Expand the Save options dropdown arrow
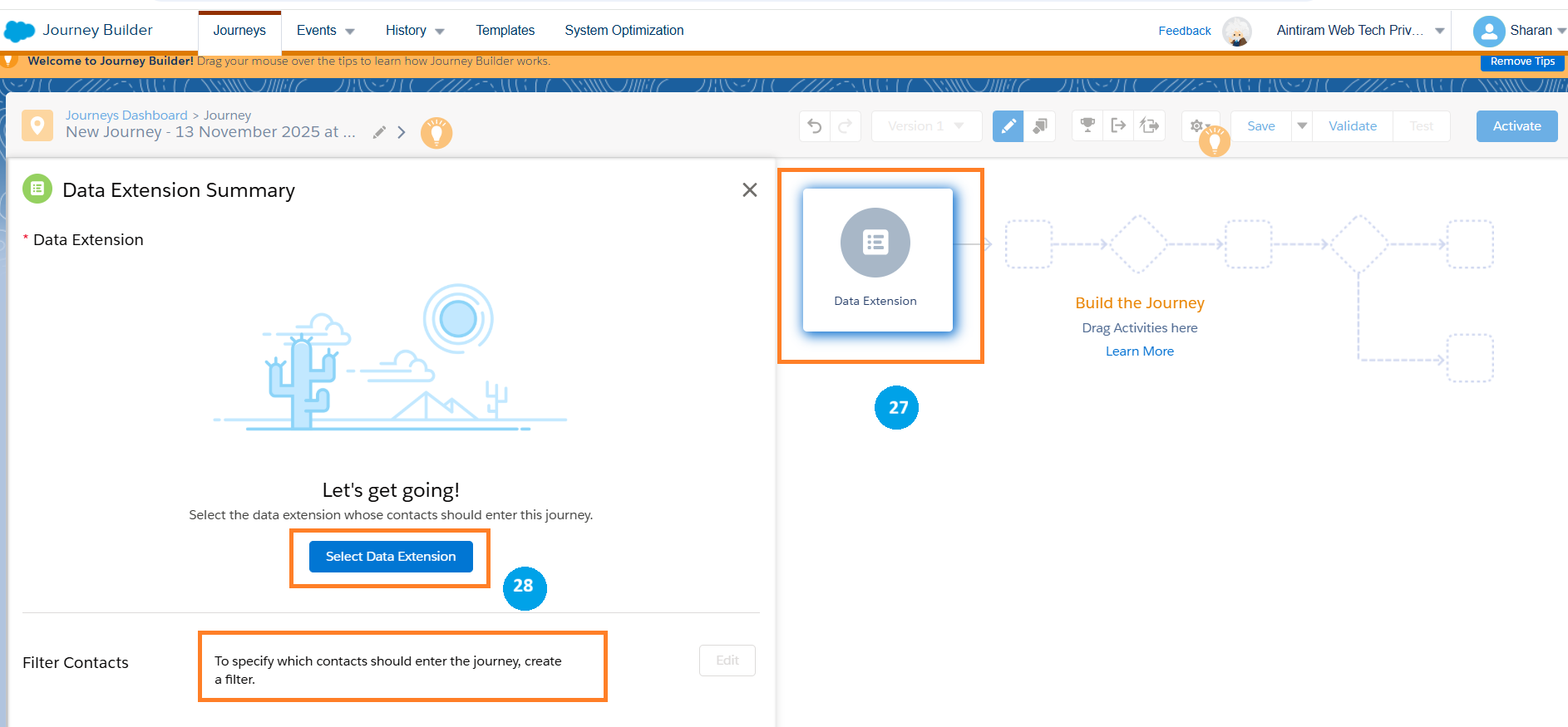This screenshot has width=1568, height=727. click(1302, 126)
